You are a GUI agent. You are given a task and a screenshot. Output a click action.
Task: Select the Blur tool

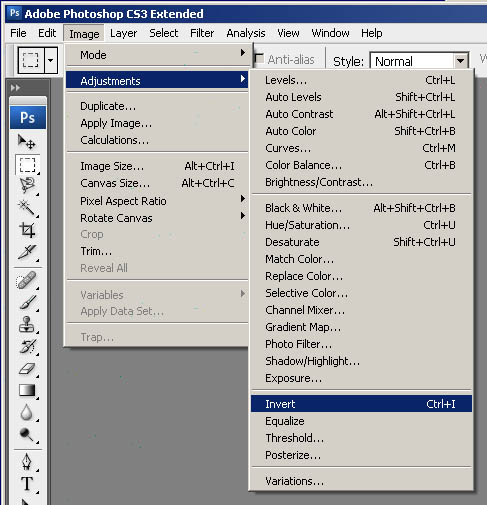(27, 413)
